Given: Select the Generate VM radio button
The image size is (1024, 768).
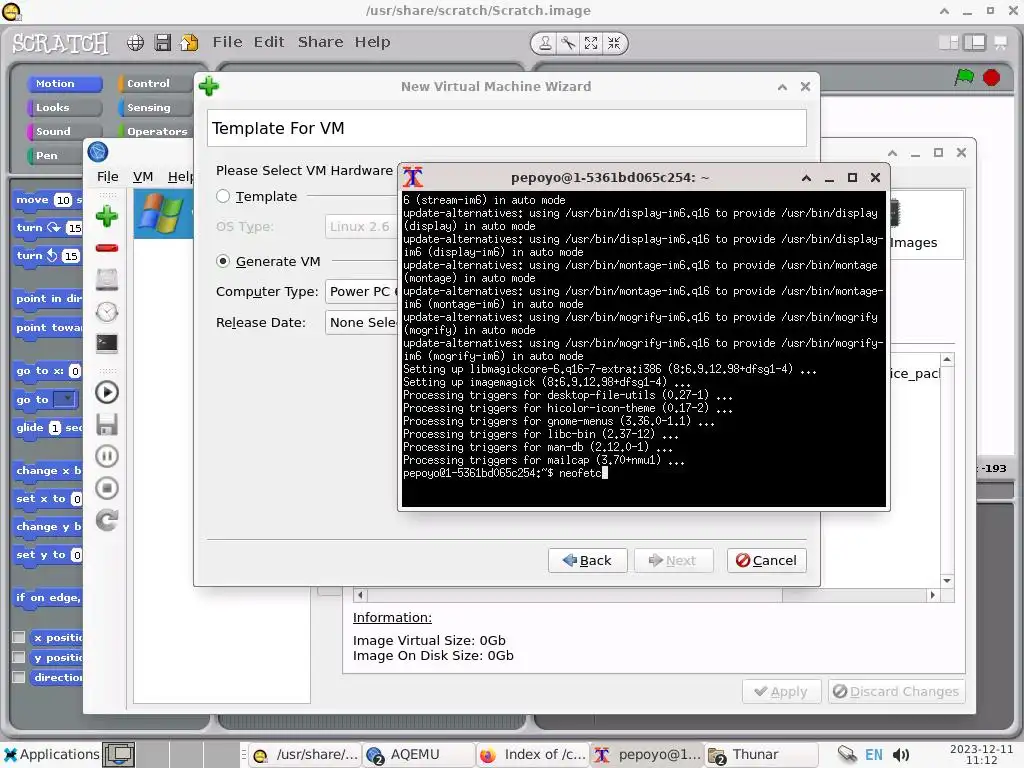Looking at the screenshot, I should [223, 261].
